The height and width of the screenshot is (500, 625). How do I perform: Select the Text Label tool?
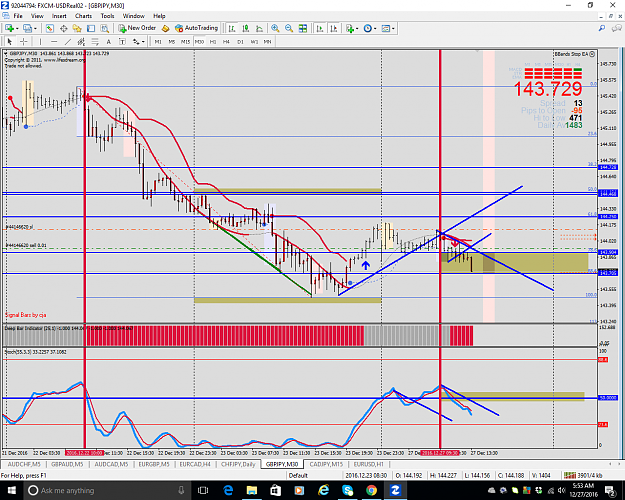point(122,41)
